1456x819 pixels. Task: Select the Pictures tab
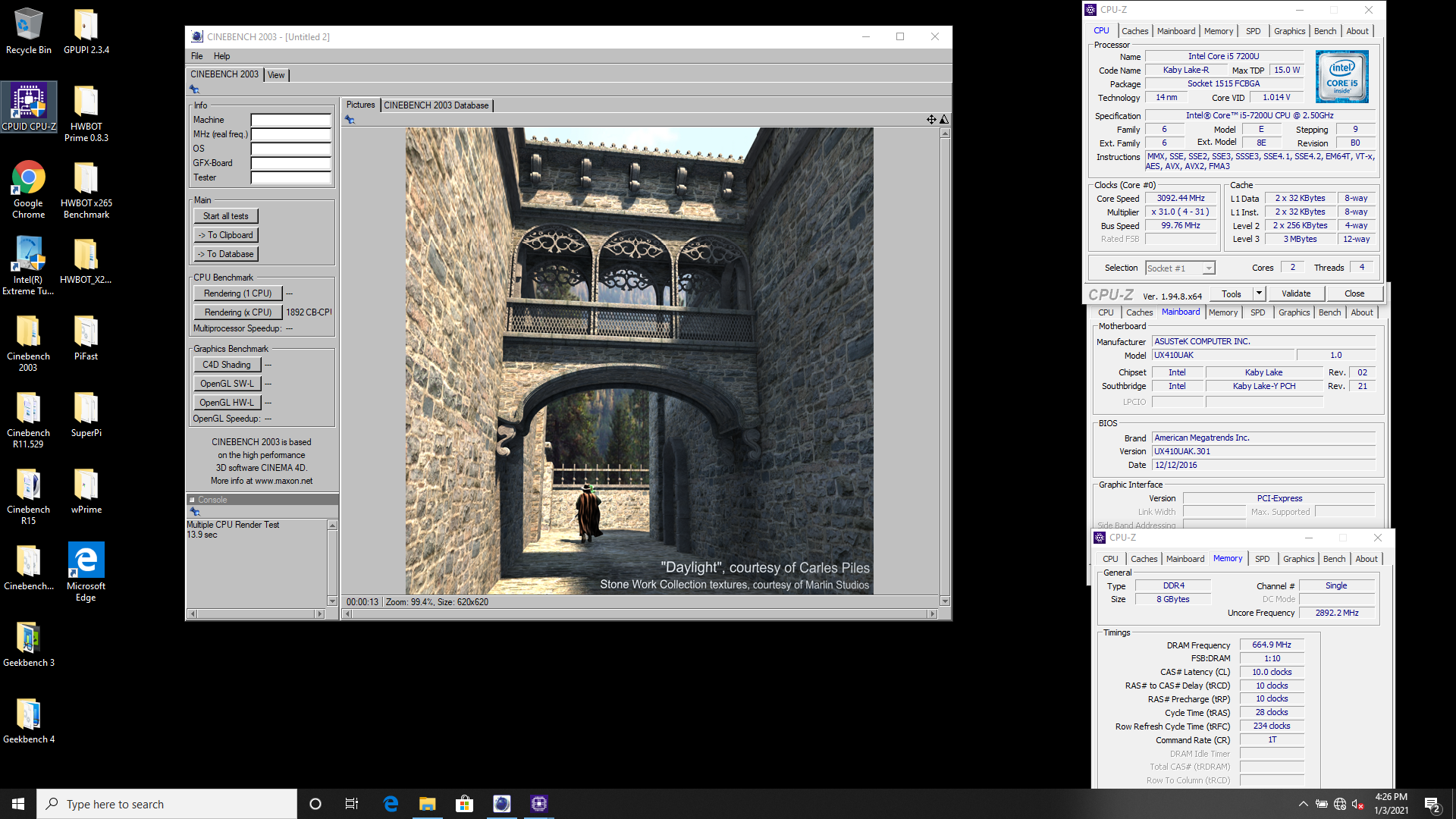[x=360, y=105]
